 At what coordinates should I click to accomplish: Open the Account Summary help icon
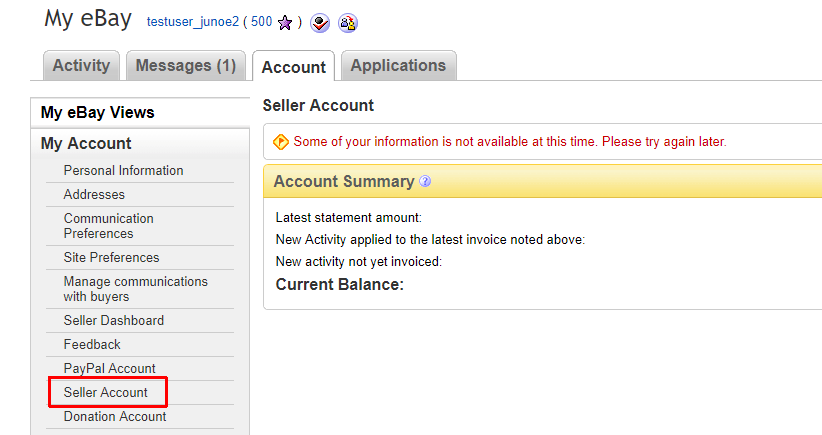click(425, 181)
